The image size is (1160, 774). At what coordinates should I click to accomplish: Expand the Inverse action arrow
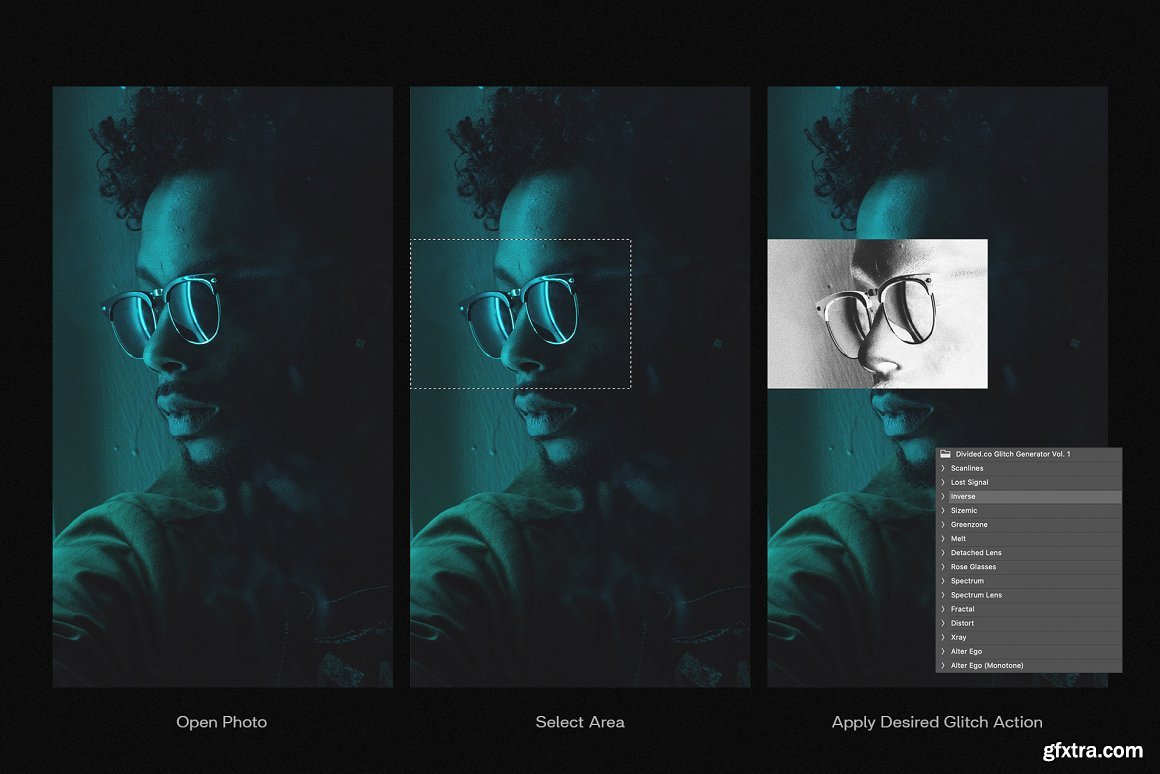(x=943, y=496)
